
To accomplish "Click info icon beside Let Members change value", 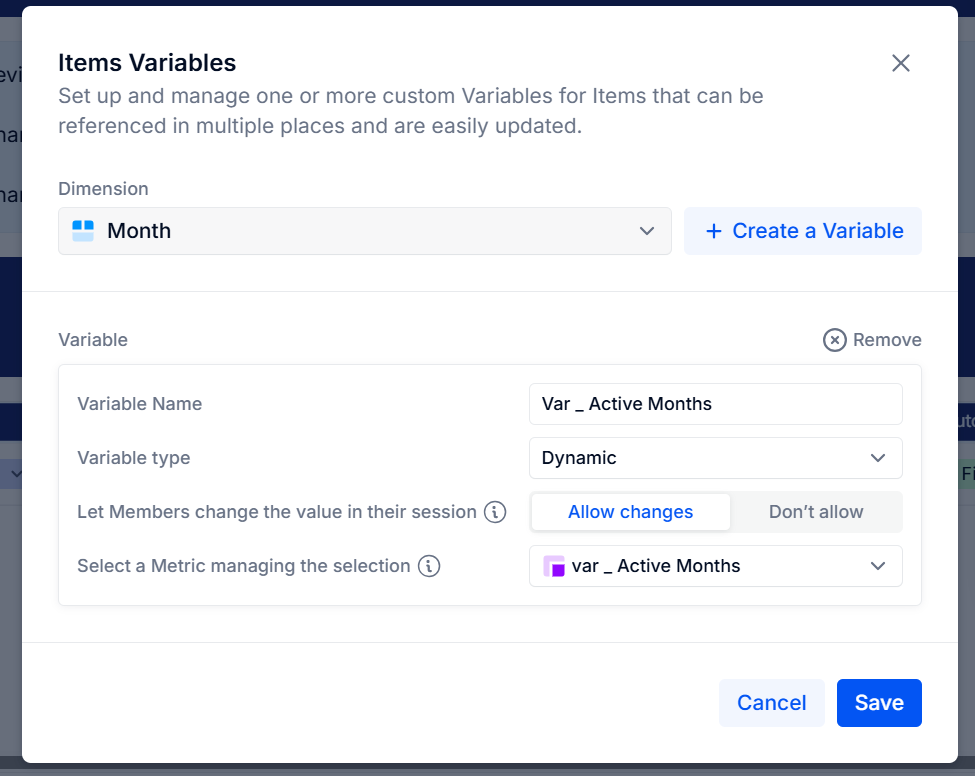I will coord(495,512).
